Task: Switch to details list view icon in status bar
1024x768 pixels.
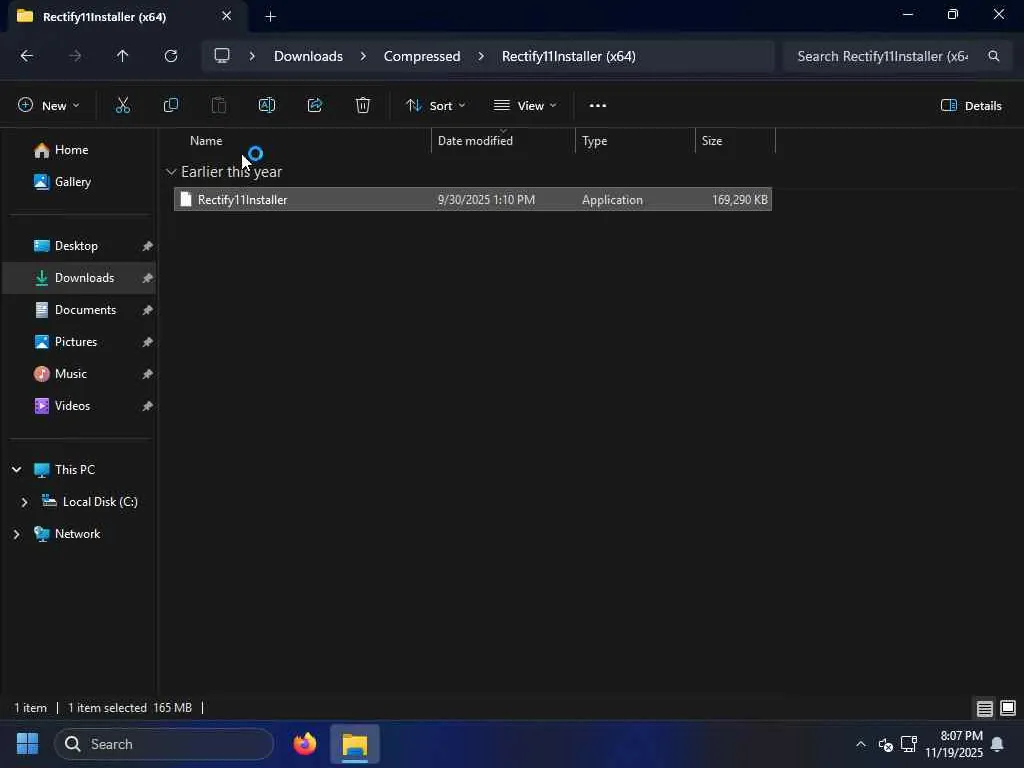Action: click(984, 708)
